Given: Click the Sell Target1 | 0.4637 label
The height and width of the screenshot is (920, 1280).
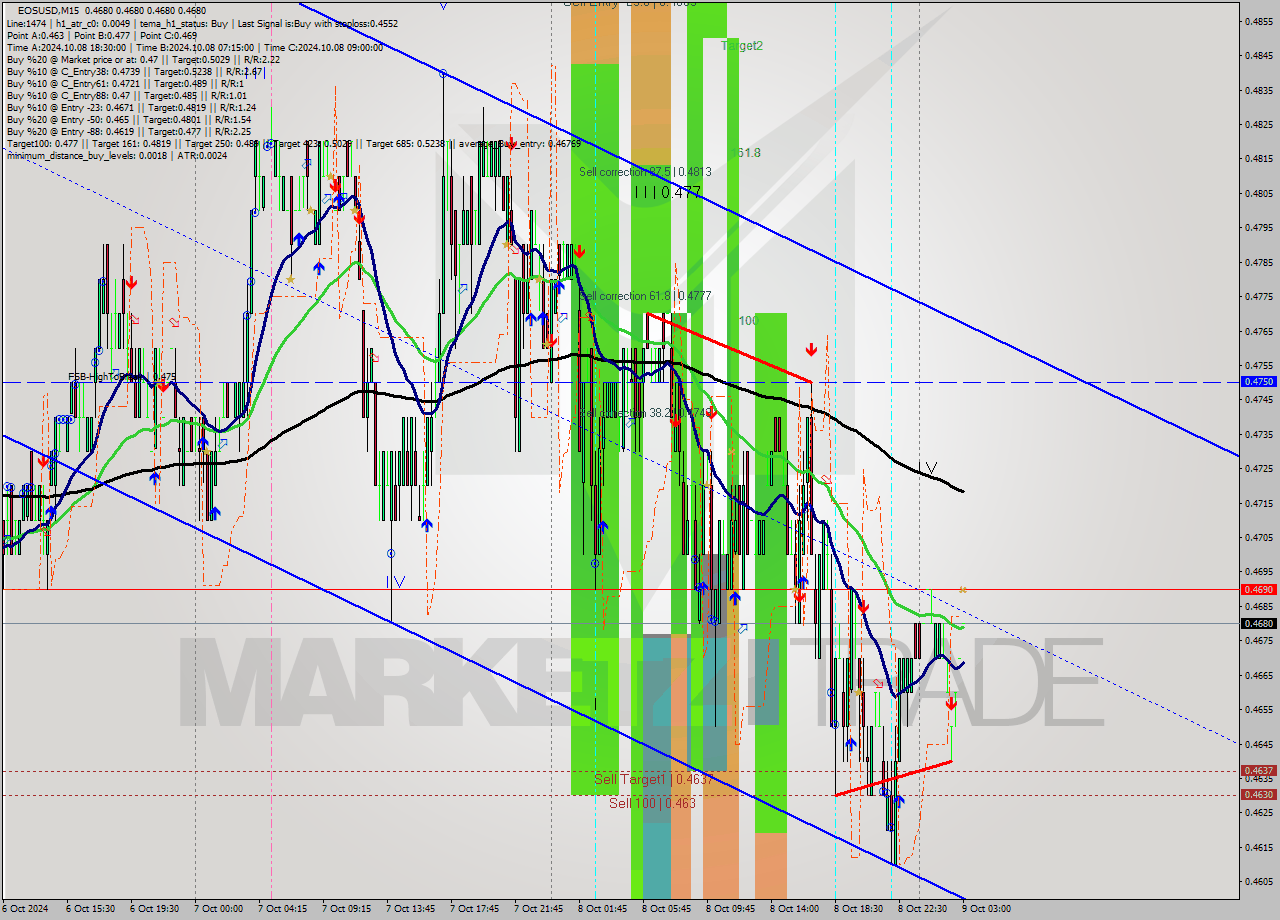Looking at the screenshot, I should coord(652,779).
